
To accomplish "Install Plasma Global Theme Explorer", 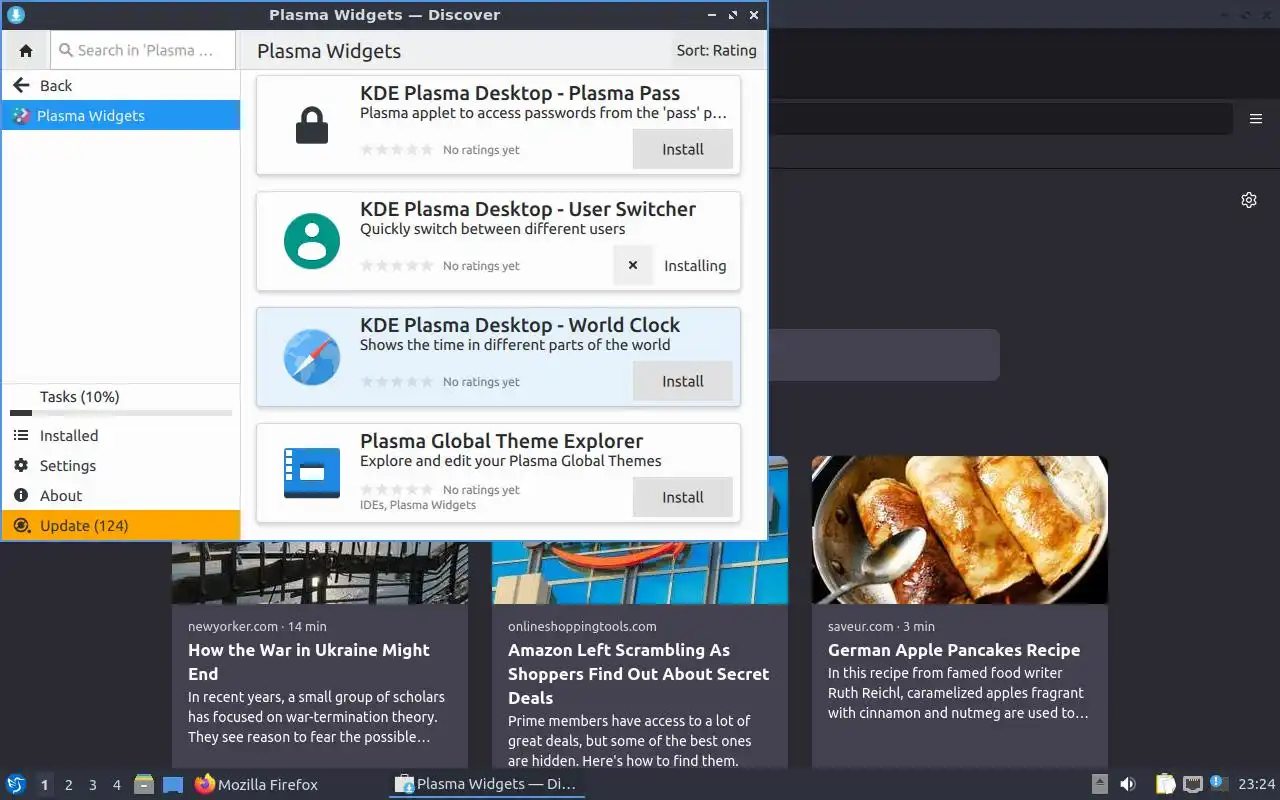I will (683, 497).
